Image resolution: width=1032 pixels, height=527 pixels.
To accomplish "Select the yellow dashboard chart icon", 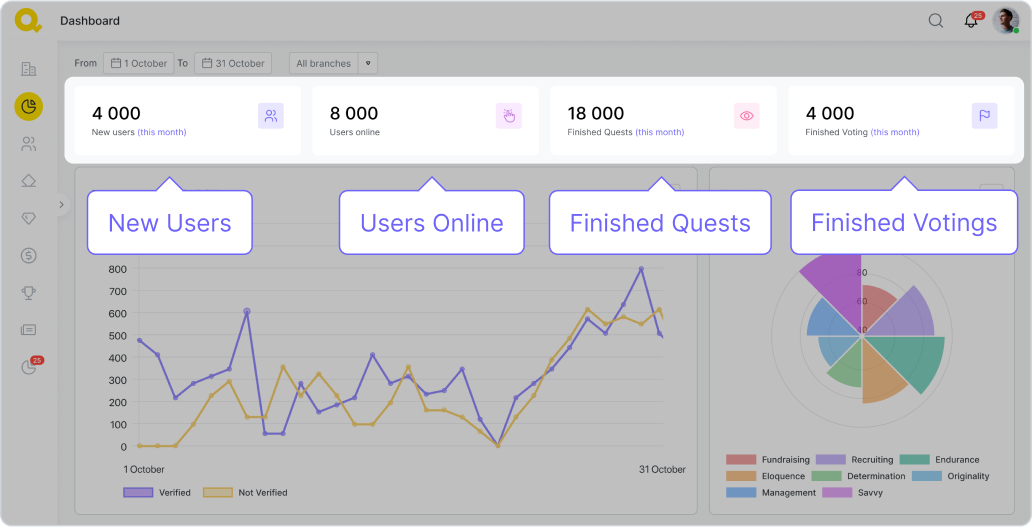I will click(28, 106).
